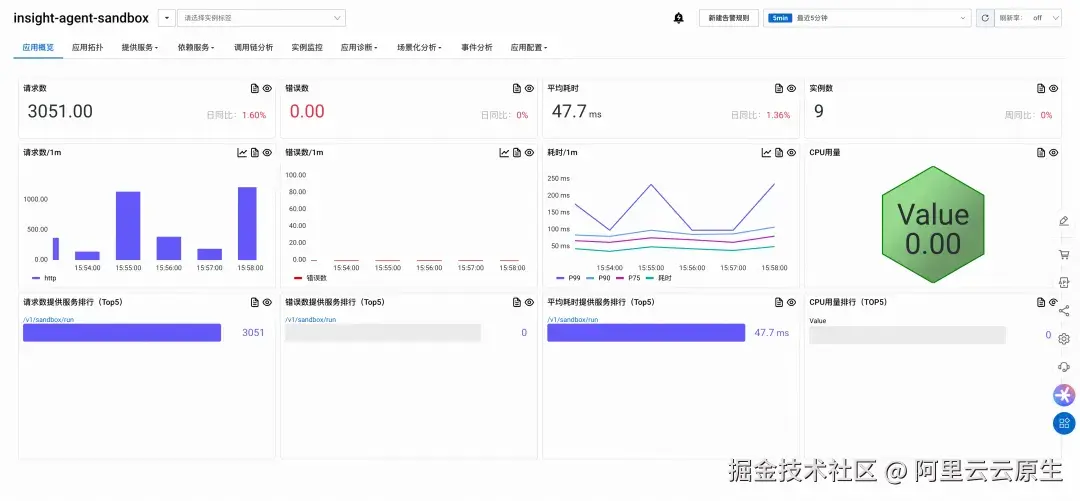Open the 请选择实例标签 dropdown
Screen dimensions: 1080x501
coord(262,18)
